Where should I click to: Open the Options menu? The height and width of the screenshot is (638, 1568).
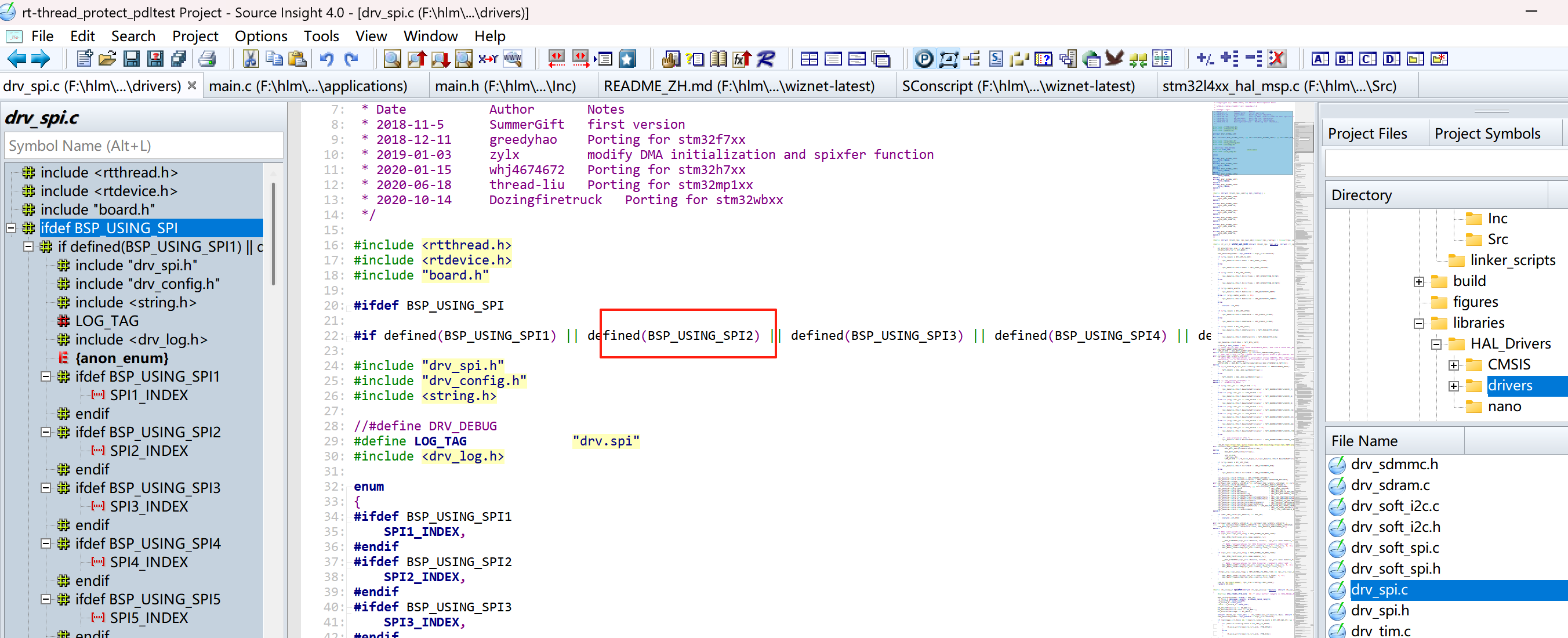coord(260,36)
